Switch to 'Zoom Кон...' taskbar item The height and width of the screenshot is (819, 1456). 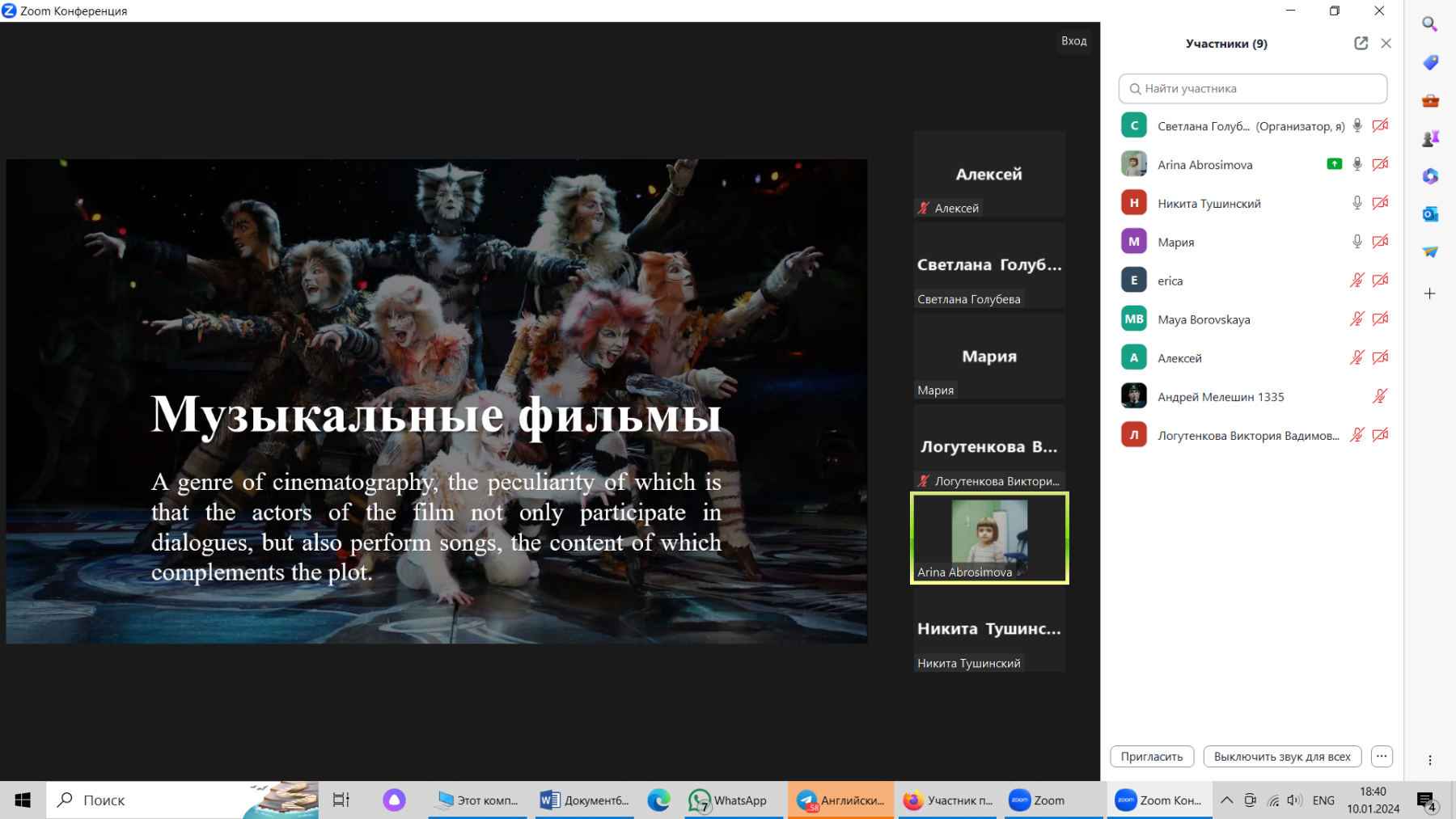[1159, 800]
